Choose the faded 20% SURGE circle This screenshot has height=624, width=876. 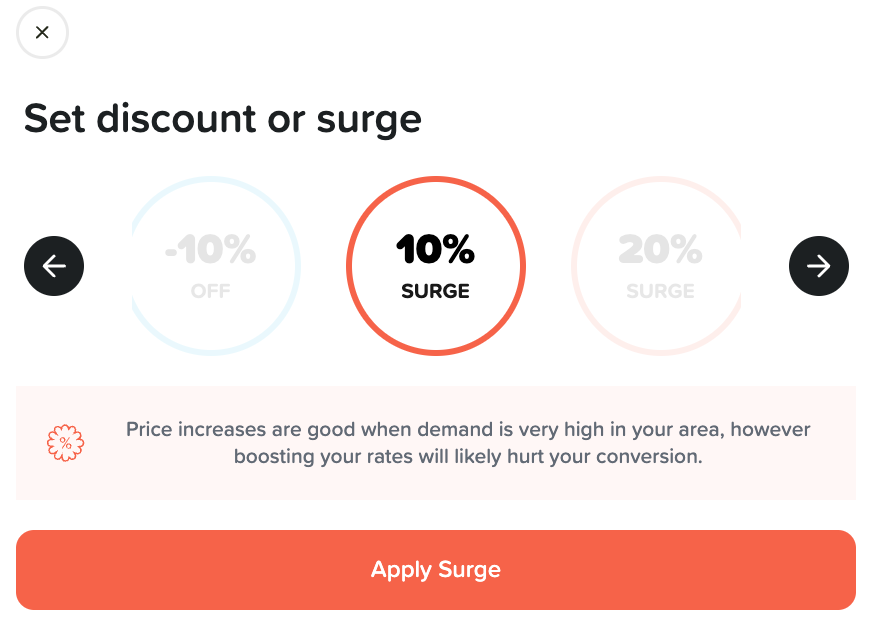(x=657, y=266)
